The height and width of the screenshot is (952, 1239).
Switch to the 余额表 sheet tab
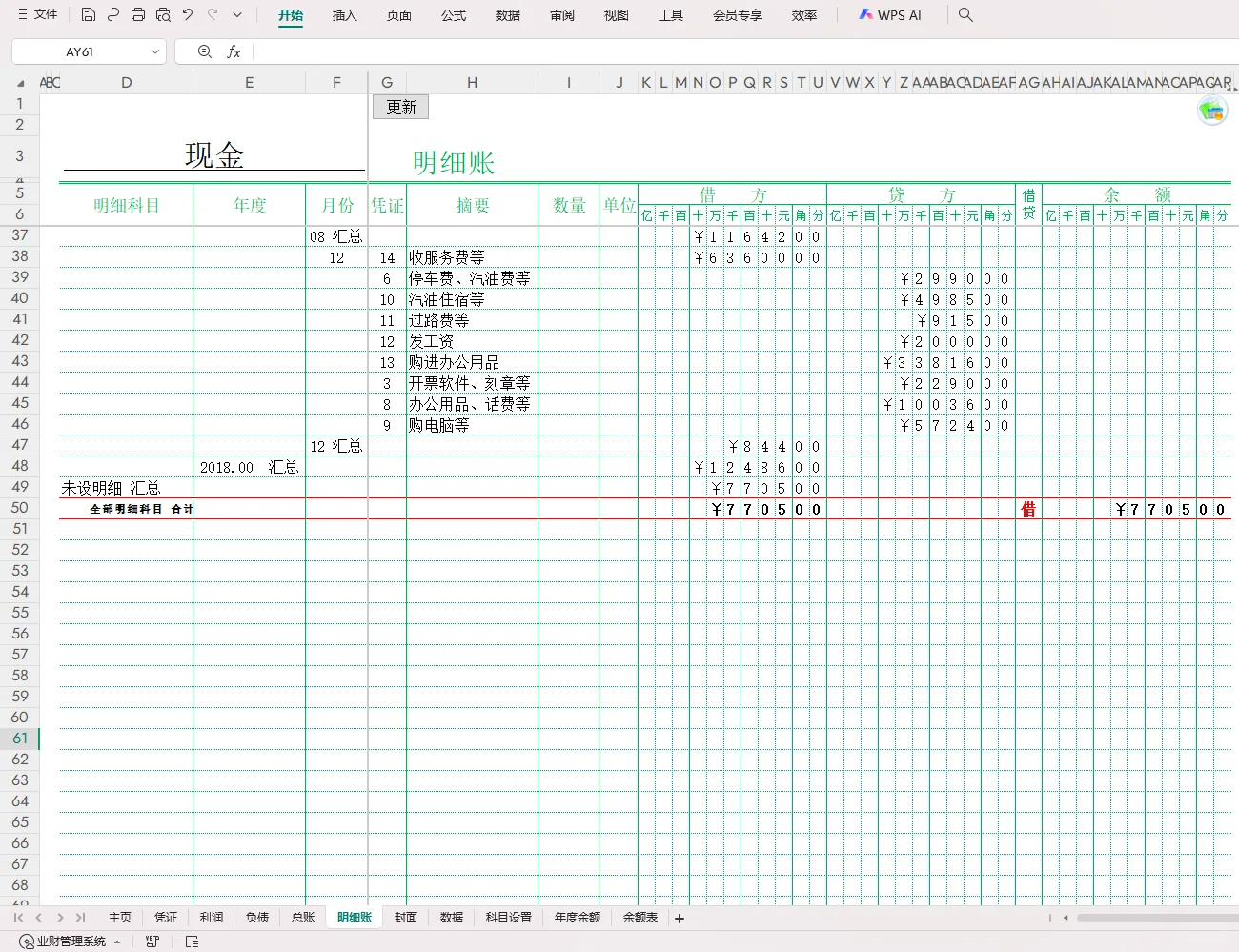(x=640, y=918)
